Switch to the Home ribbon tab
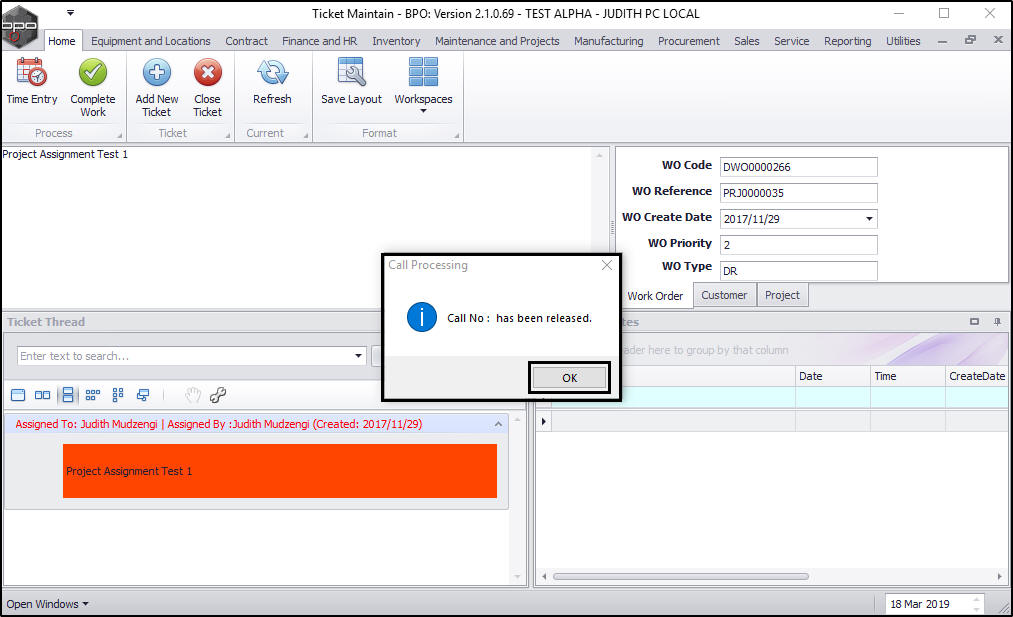1013x617 pixels. [61, 41]
